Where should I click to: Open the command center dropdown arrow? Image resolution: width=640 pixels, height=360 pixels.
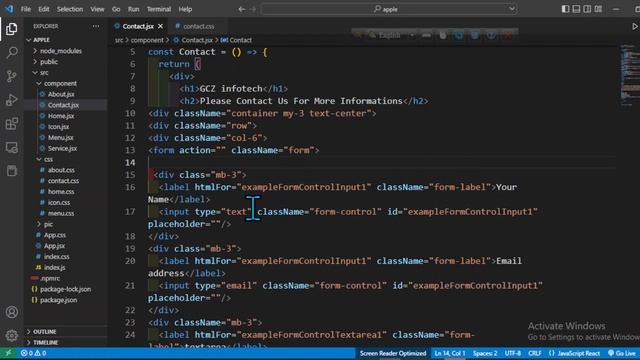512,9
